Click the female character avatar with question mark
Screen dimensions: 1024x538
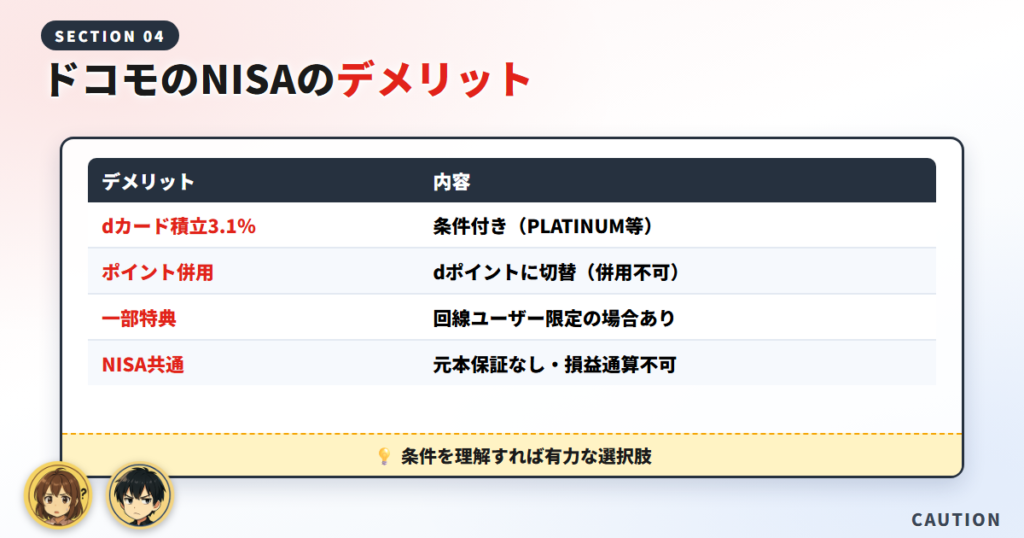(58, 496)
